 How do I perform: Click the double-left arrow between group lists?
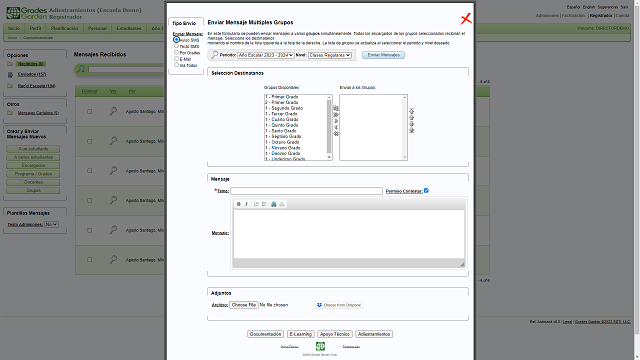(x=336, y=133)
